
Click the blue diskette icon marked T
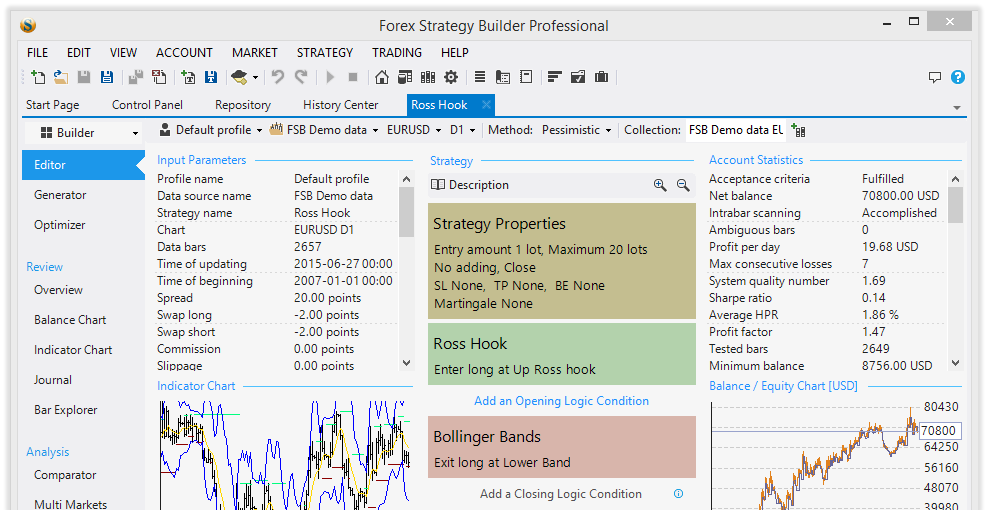pos(211,77)
